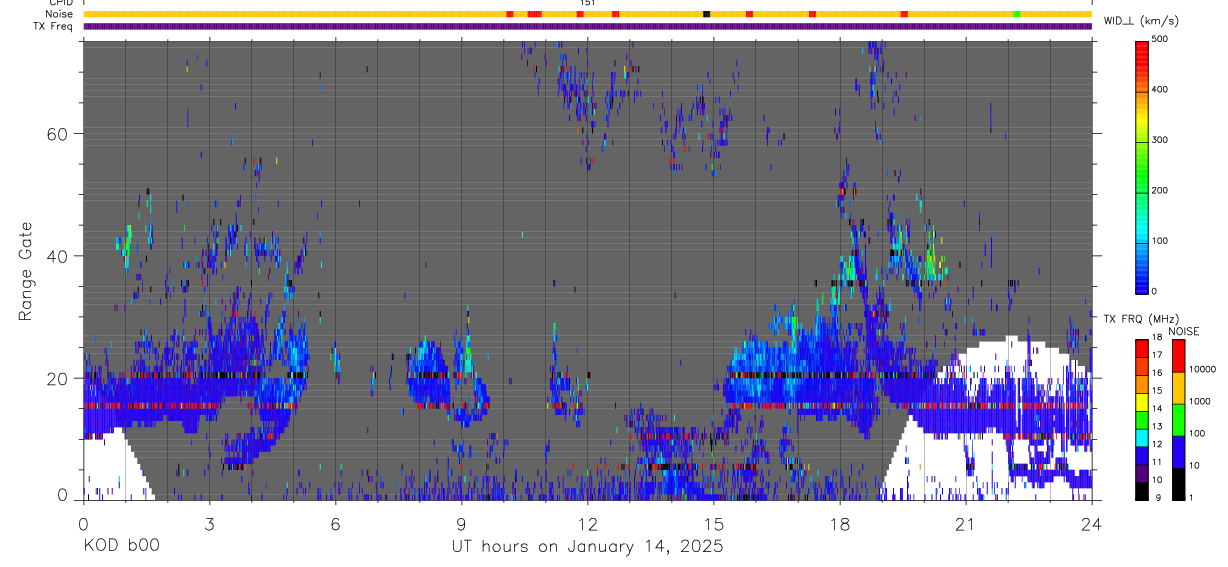Click the '400' width scale label
The width and height of the screenshot is (1228, 567).
pos(1160,90)
